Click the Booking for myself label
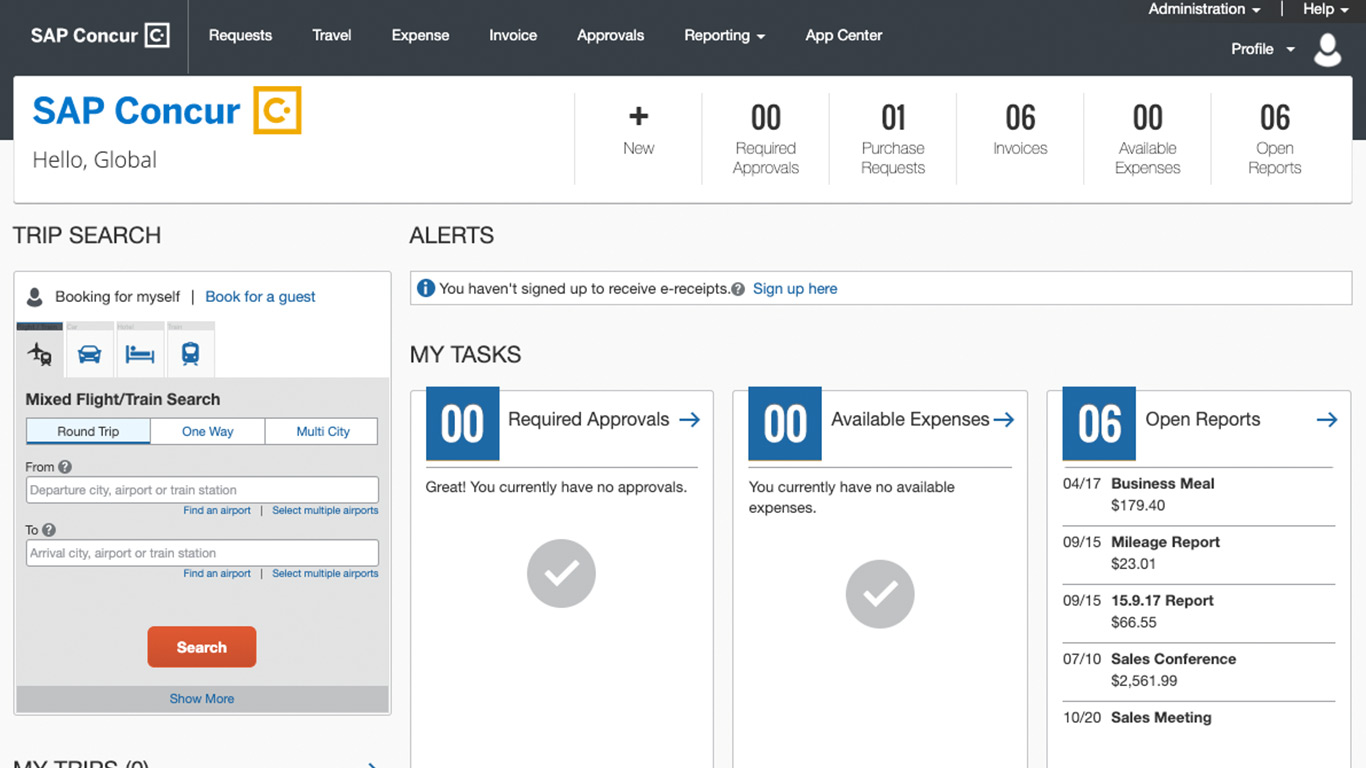 point(118,297)
